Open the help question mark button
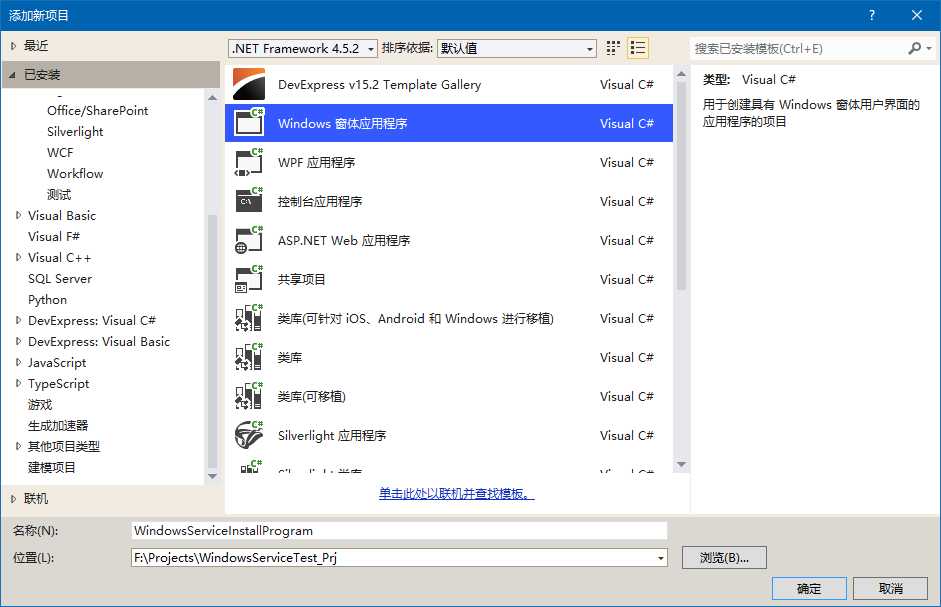The image size is (941, 607). (871, 15)
